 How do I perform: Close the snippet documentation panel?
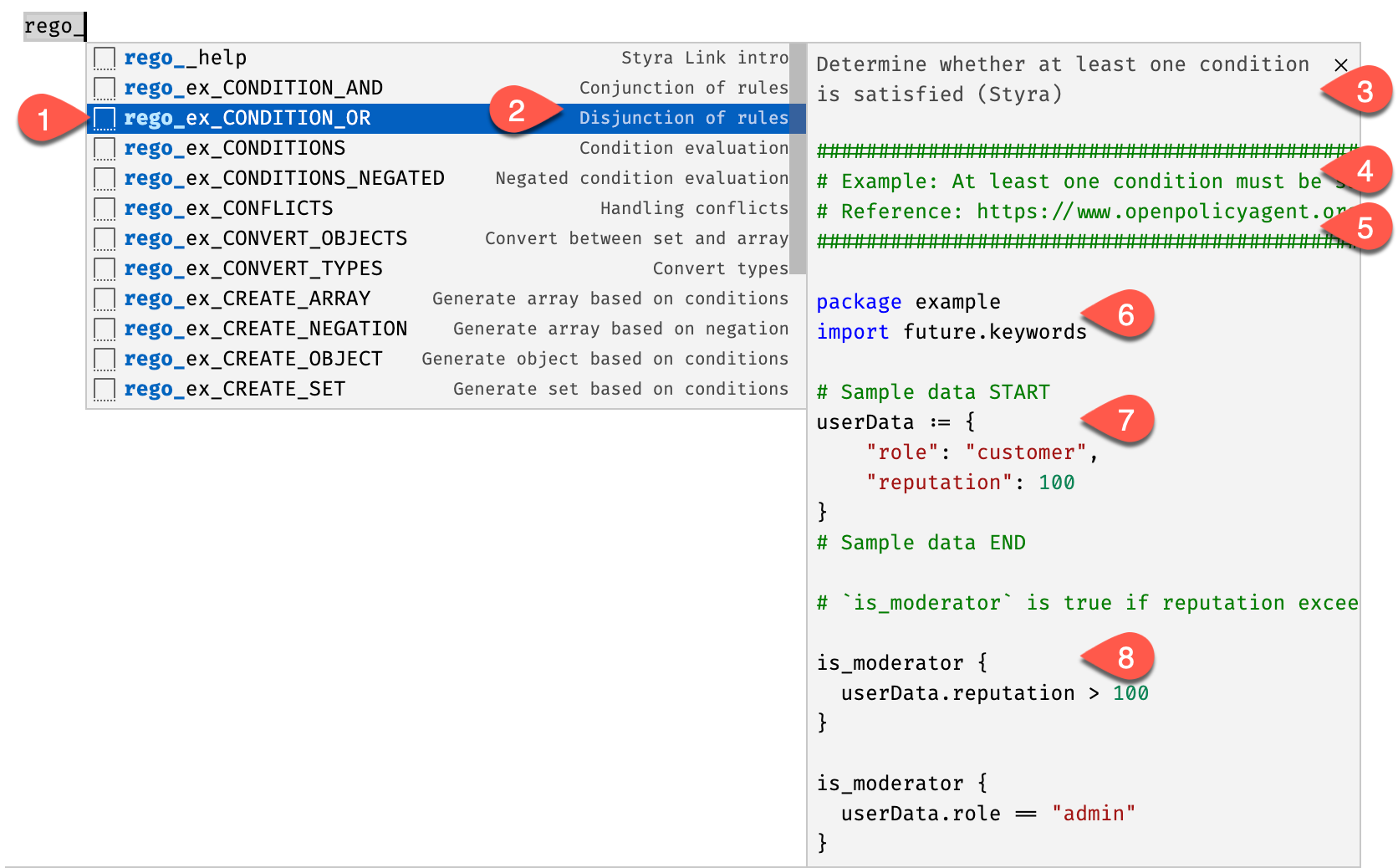tap(1341, 64)
